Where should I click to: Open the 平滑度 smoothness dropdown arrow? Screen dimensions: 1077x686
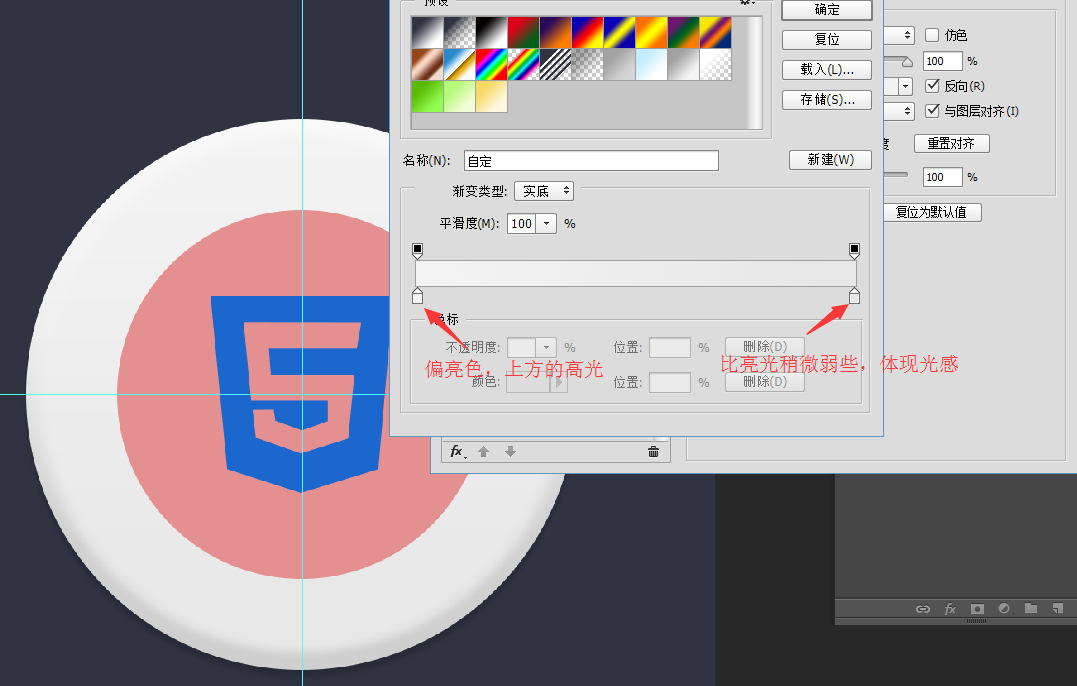pos(547,224)
